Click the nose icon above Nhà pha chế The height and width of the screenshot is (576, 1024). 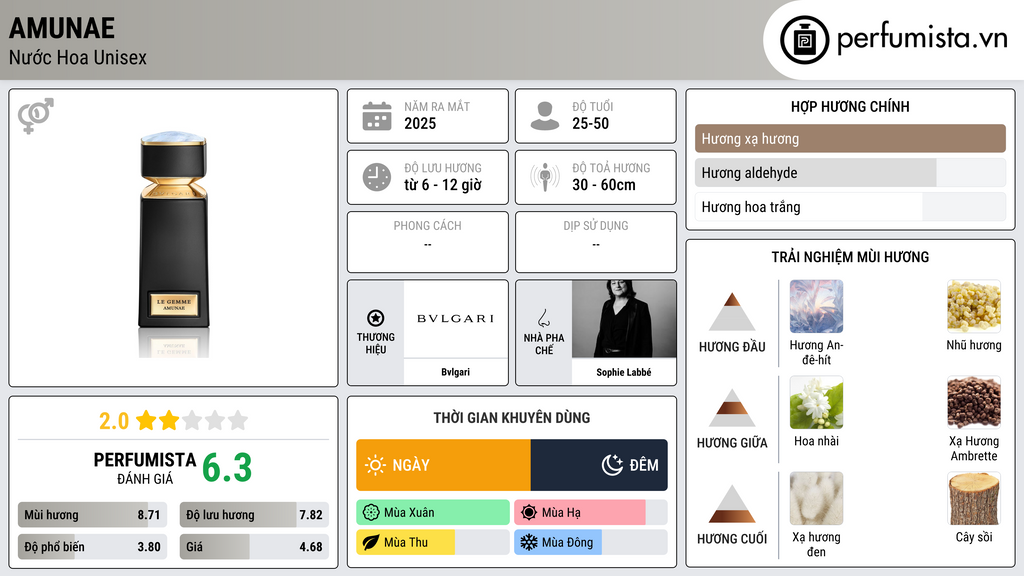(x=543, y=318)
